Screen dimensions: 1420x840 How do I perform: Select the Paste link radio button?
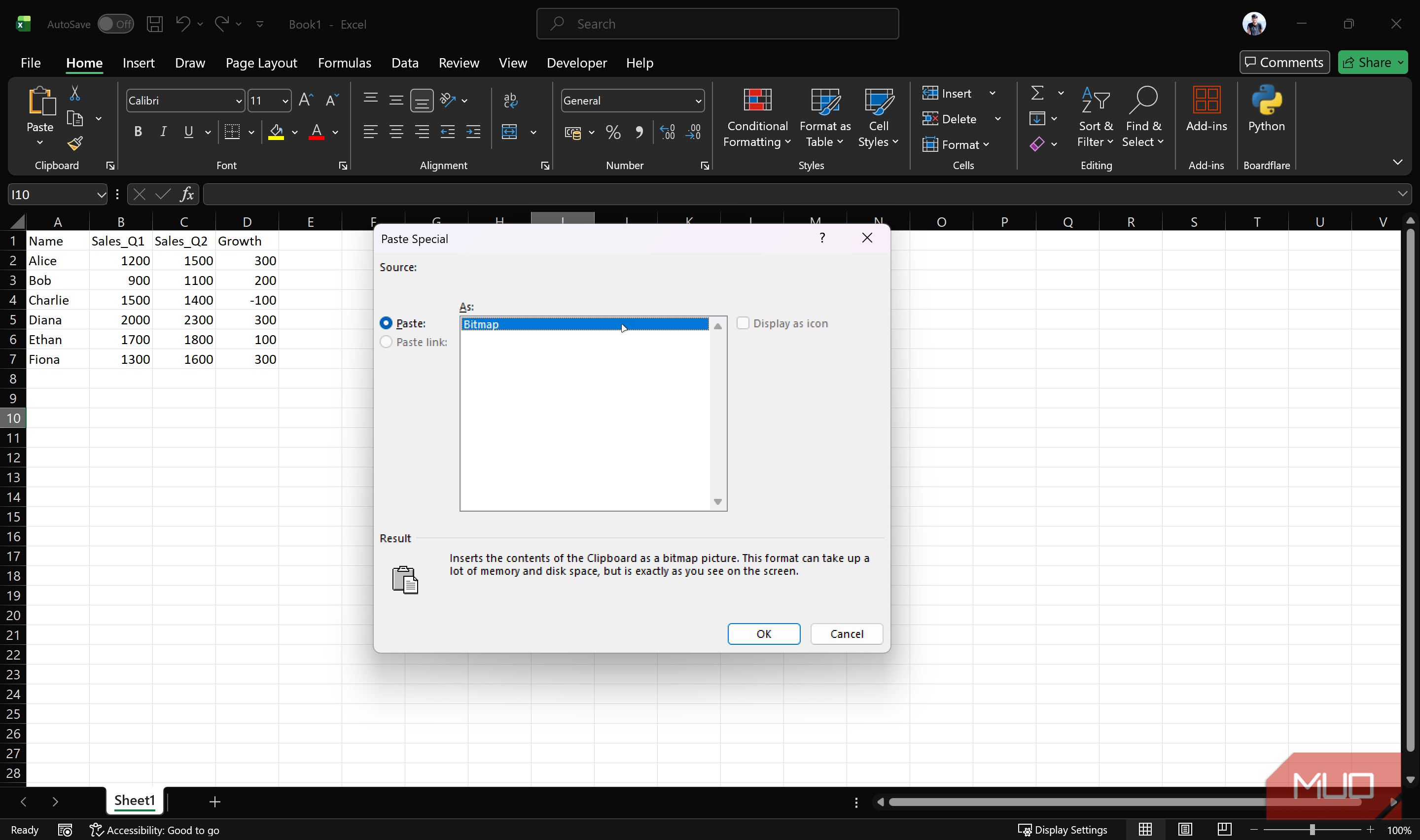point(386,342)
